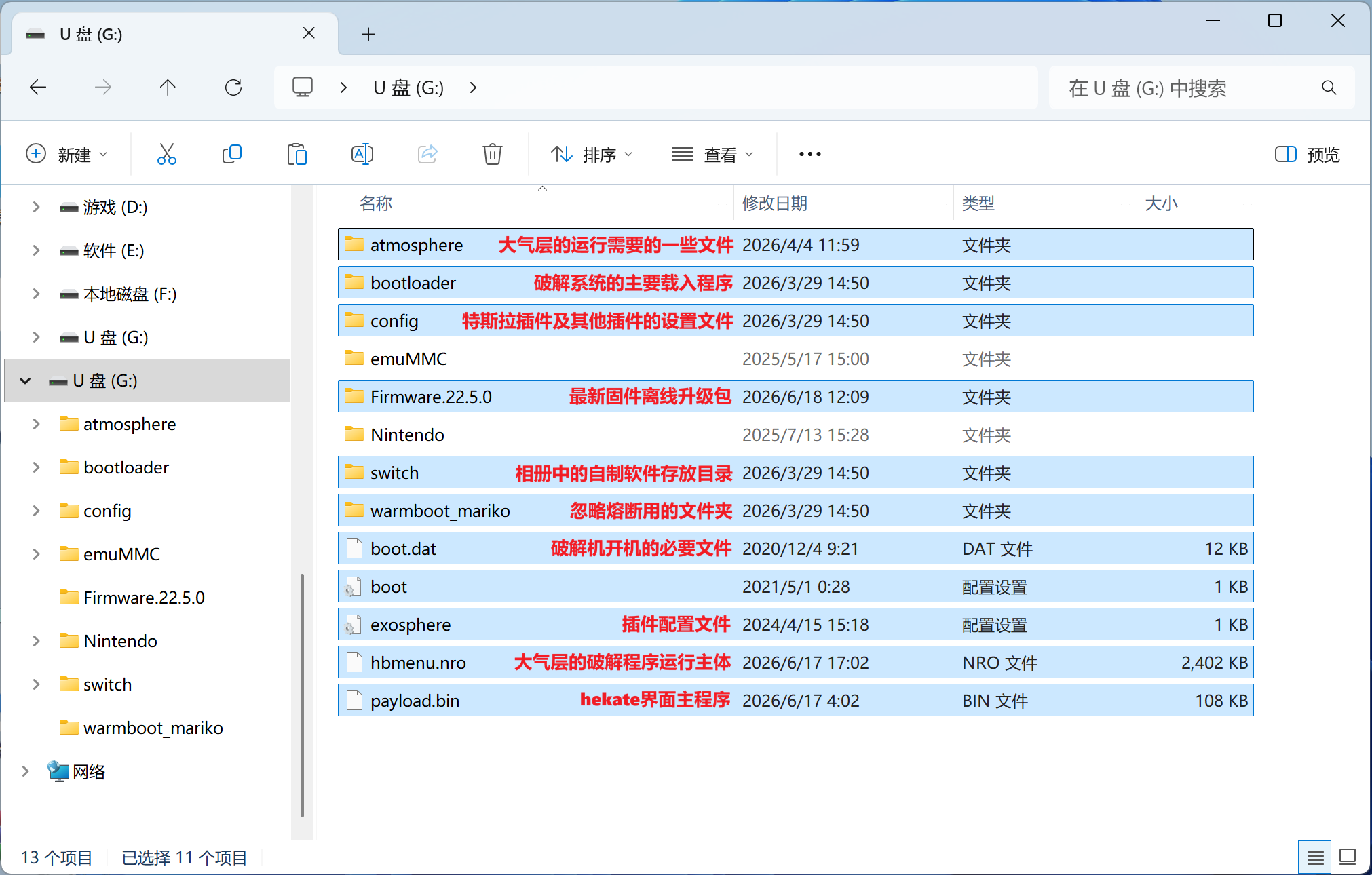
Task: Click the Share icon in toolbar
Action: coord(427,155)
